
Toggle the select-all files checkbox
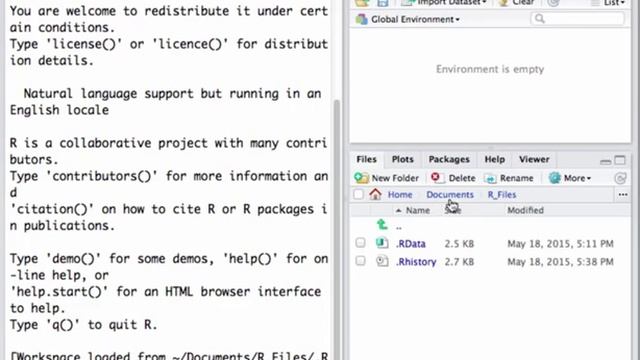(x=358, y=194)
